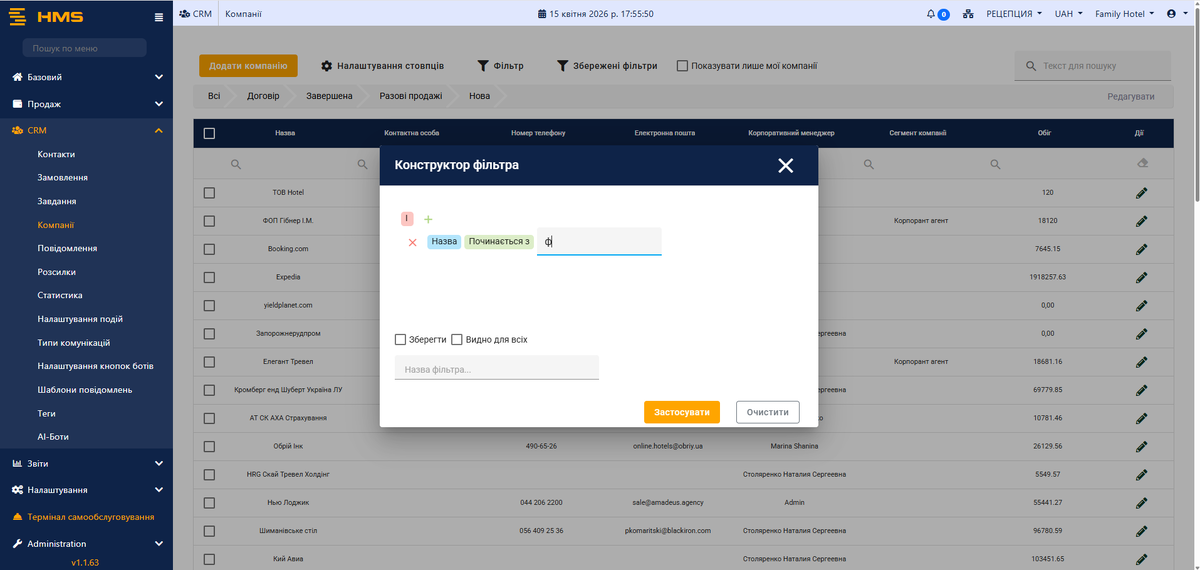This screenshot has height=570, width=1200.
Task: Select the Договір stage tab
Action: point(263,96)
